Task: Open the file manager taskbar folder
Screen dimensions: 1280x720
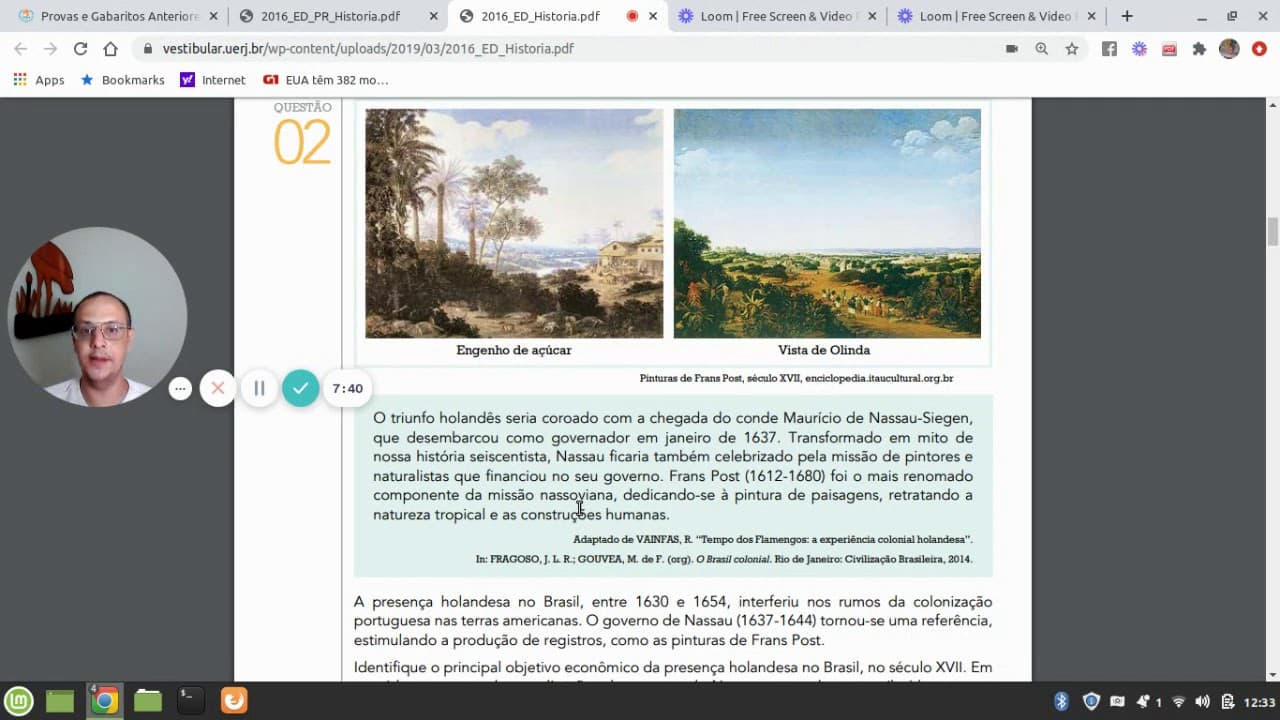Action: click(148, 701)
